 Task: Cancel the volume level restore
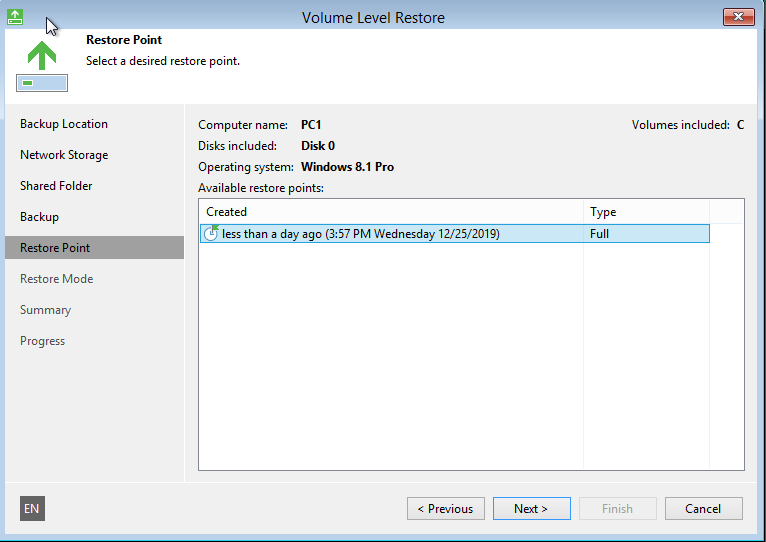point(703,509)
